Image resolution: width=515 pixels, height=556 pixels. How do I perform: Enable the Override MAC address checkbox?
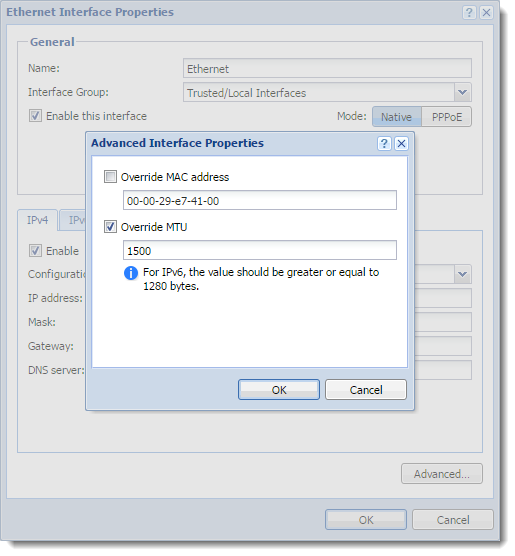point(111,178)
